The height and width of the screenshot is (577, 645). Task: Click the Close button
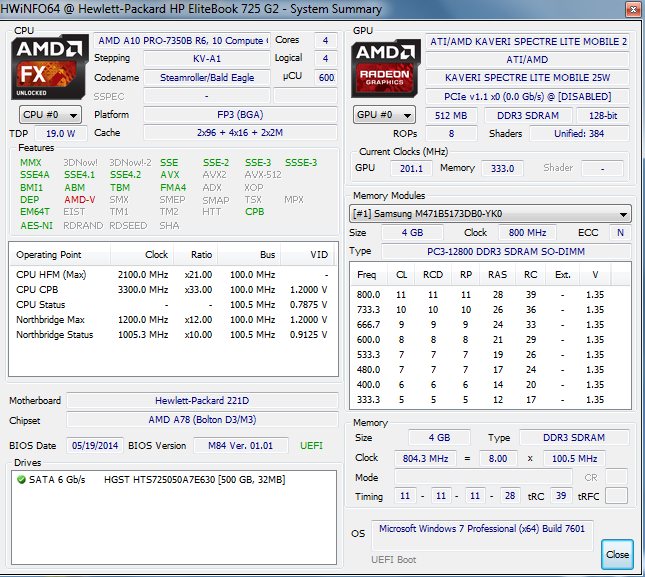[x=617, y=554]
